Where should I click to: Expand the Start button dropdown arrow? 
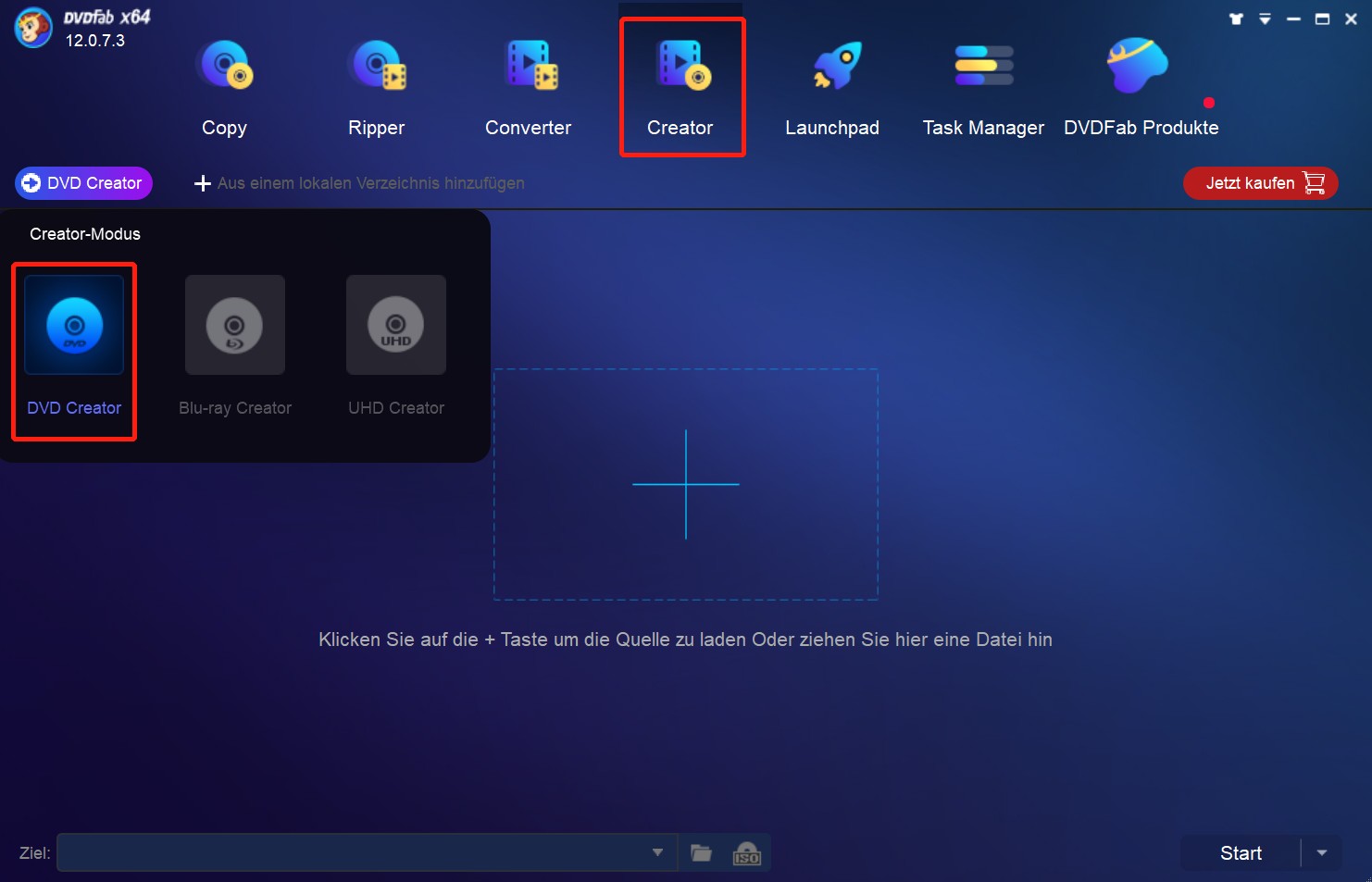[1322, 853]
